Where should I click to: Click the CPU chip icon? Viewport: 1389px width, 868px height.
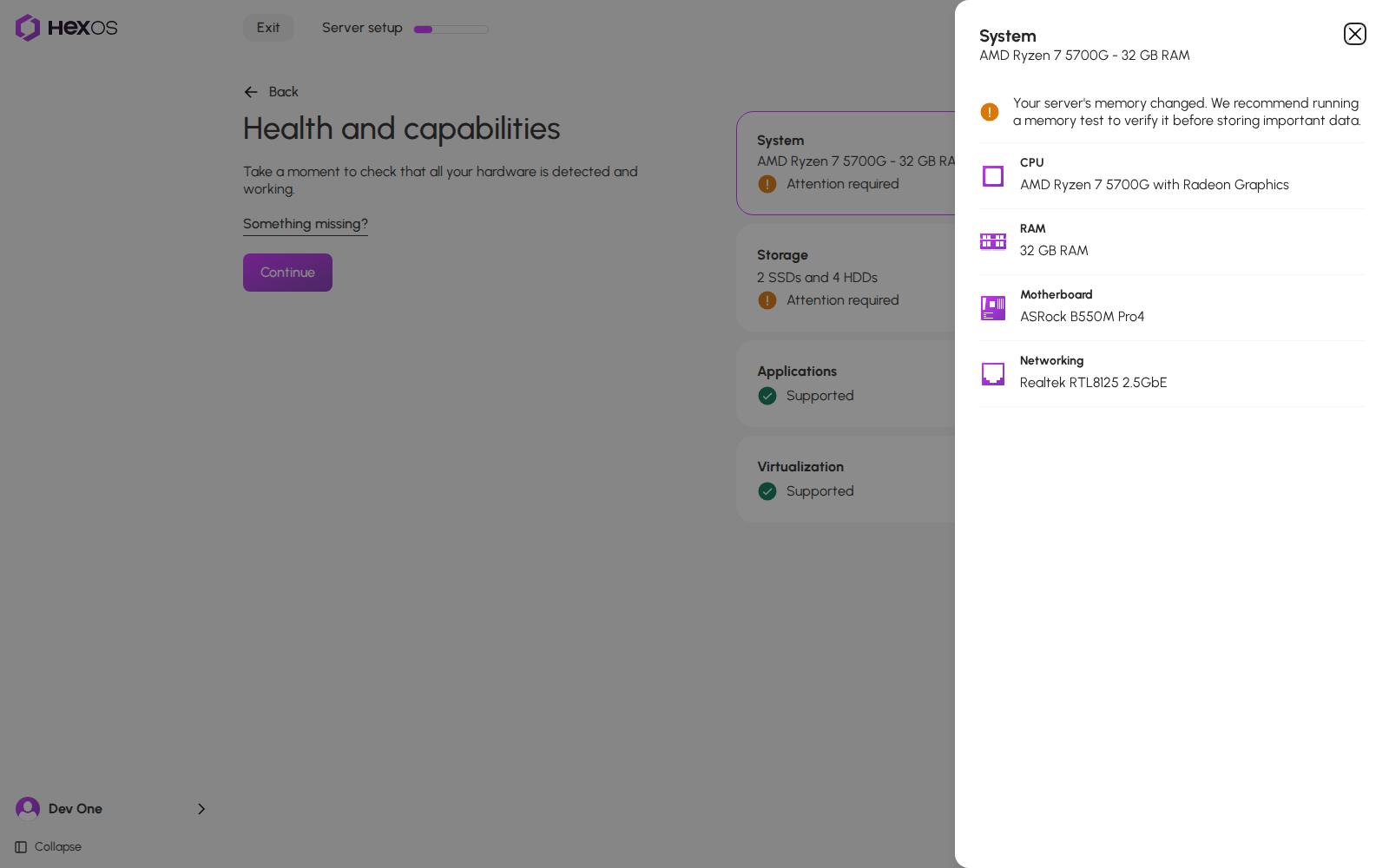coord(993,176)
